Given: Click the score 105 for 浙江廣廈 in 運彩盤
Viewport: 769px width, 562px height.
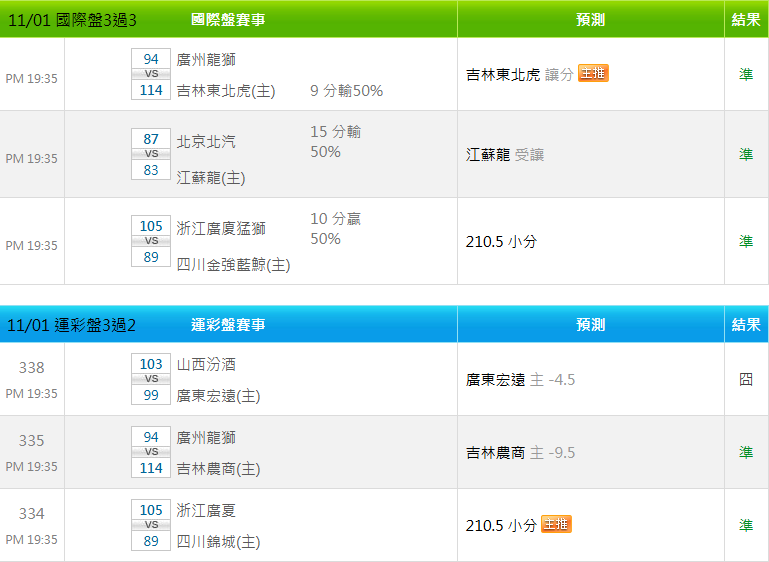Looking at the screenshot, I should coord(151,510).
